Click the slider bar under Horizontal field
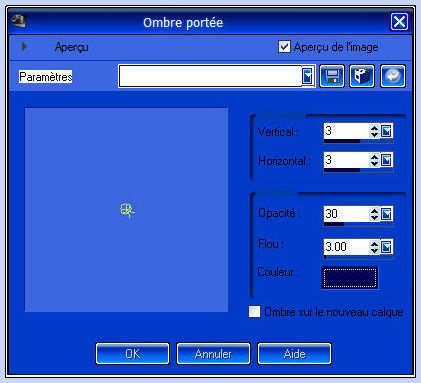Image resolution: width=421 pixels, height=383 pixels. pyautogui.click(x=358, y=170)
